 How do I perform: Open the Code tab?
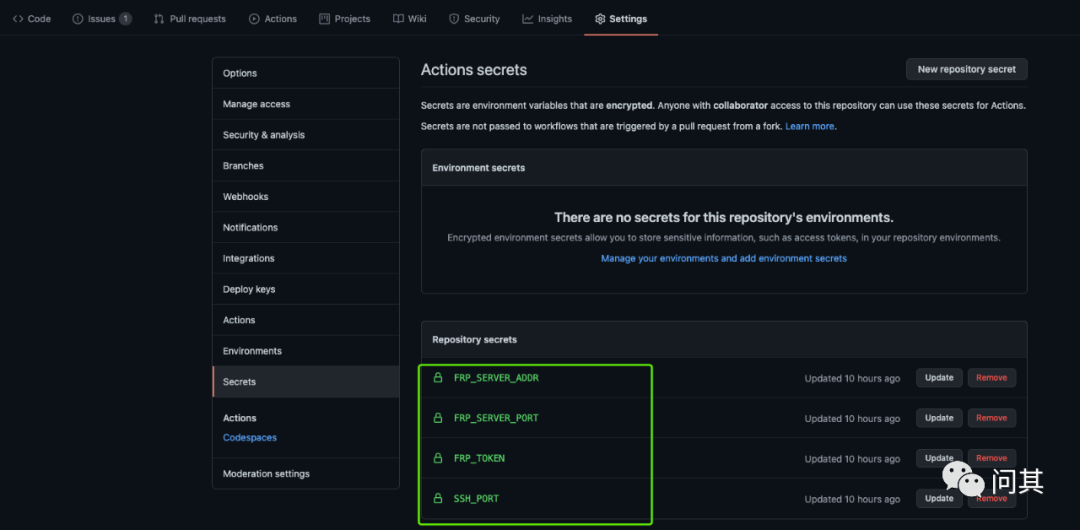[32, 19]
